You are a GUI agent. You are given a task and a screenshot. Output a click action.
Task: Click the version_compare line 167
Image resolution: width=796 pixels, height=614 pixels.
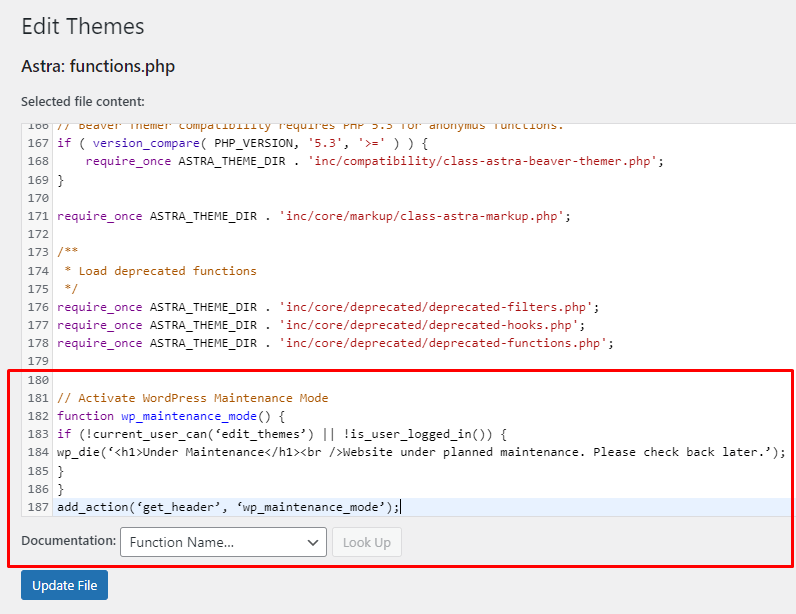point(243,143)
